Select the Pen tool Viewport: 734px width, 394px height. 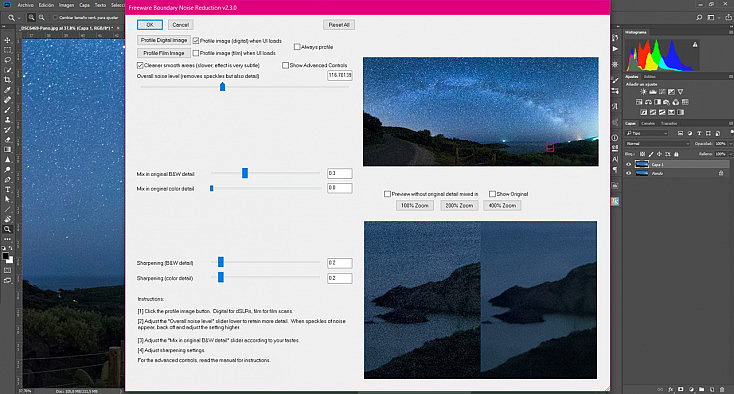click(x=7, y=180)
